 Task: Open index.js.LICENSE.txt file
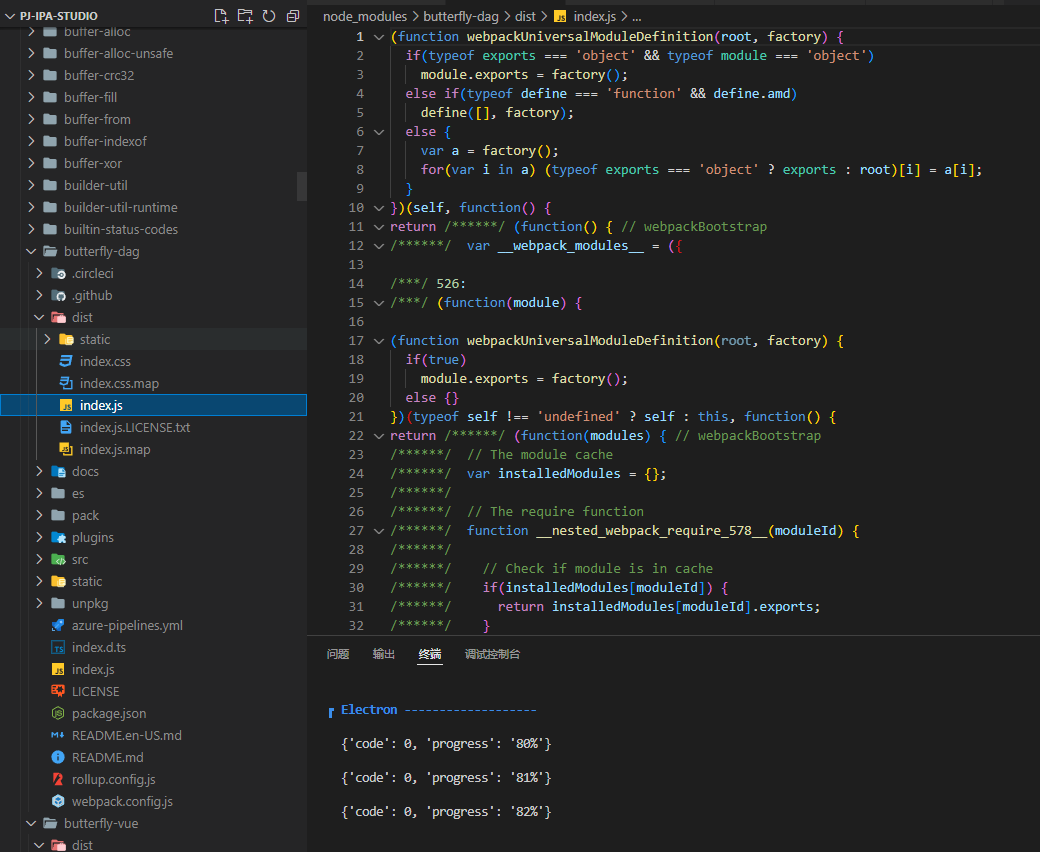[135, 427]
